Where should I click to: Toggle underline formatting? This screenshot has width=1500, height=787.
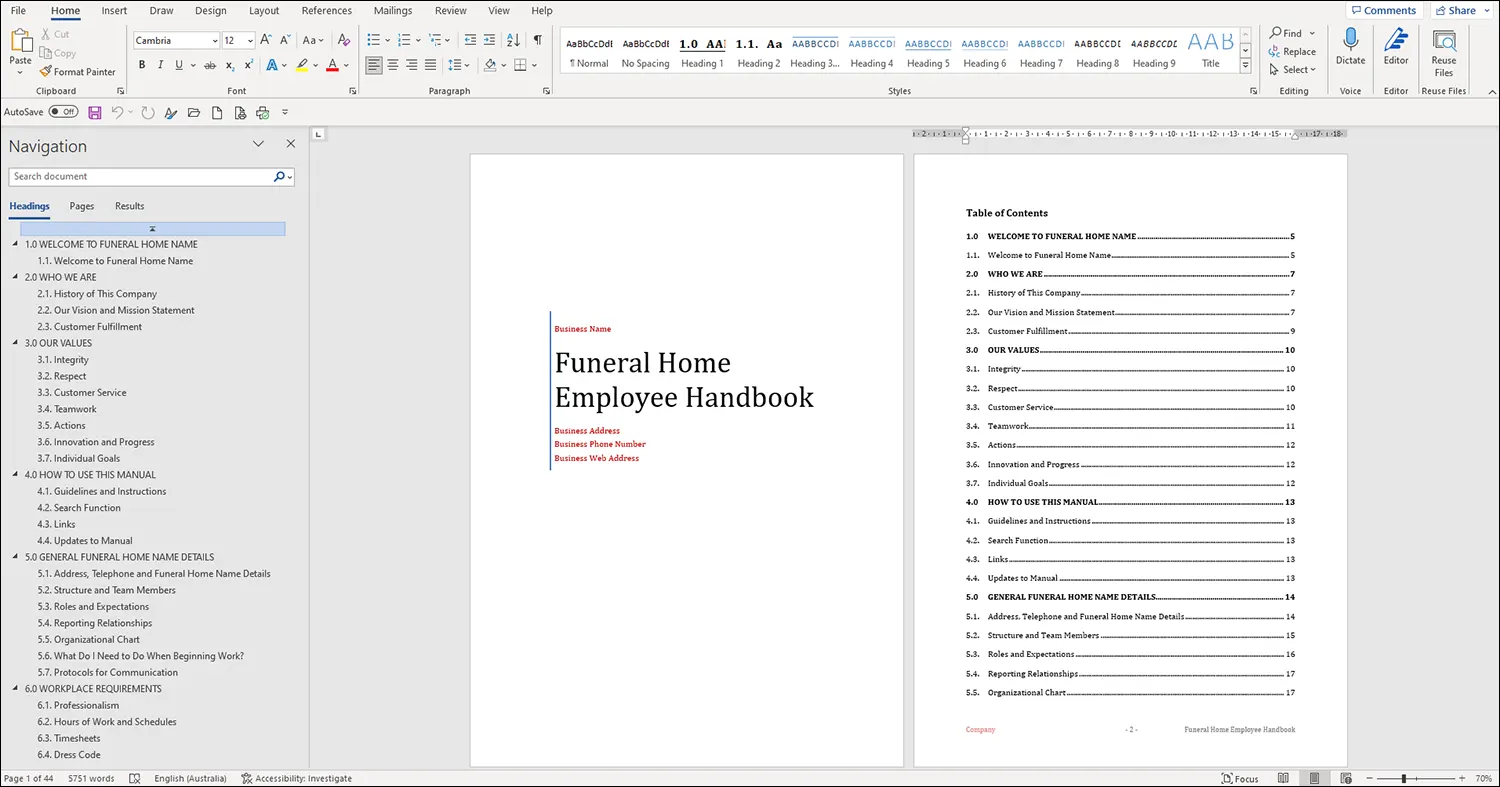click(179, 65)
